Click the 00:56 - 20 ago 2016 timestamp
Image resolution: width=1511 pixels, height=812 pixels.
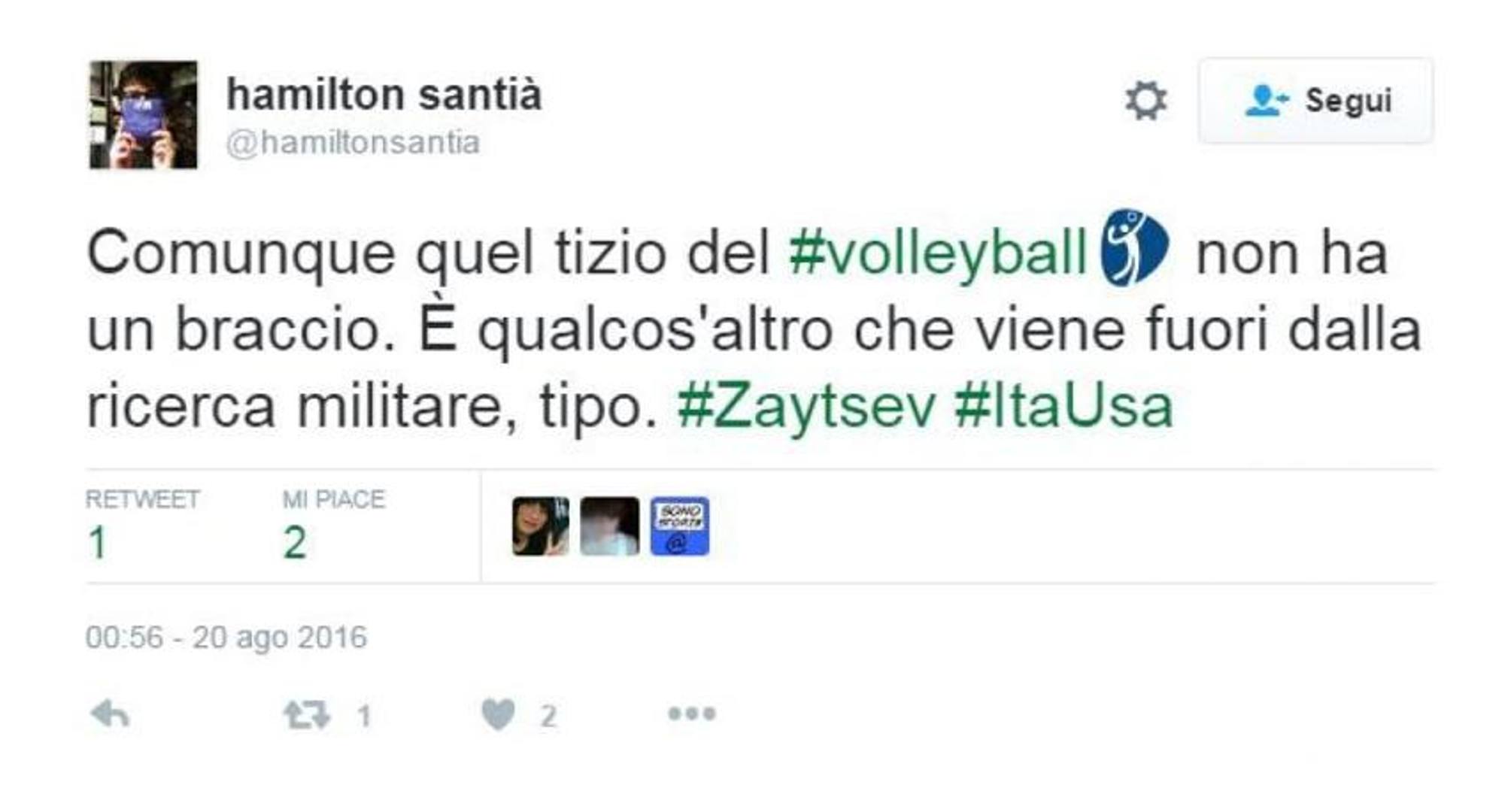[x=226, y=638]
